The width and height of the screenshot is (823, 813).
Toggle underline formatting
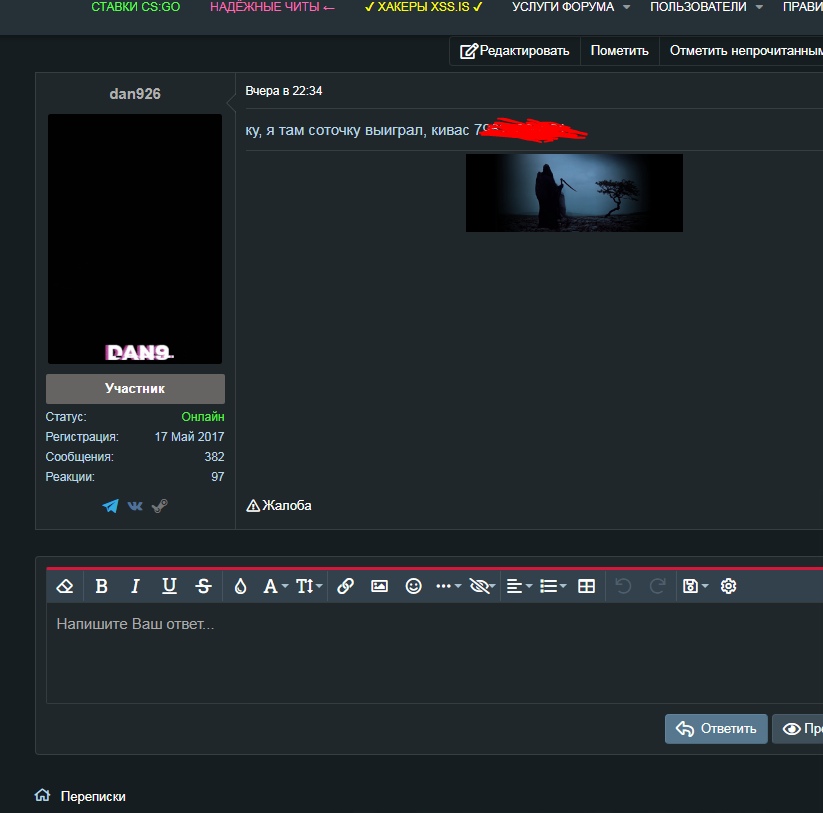coord(169,587)
